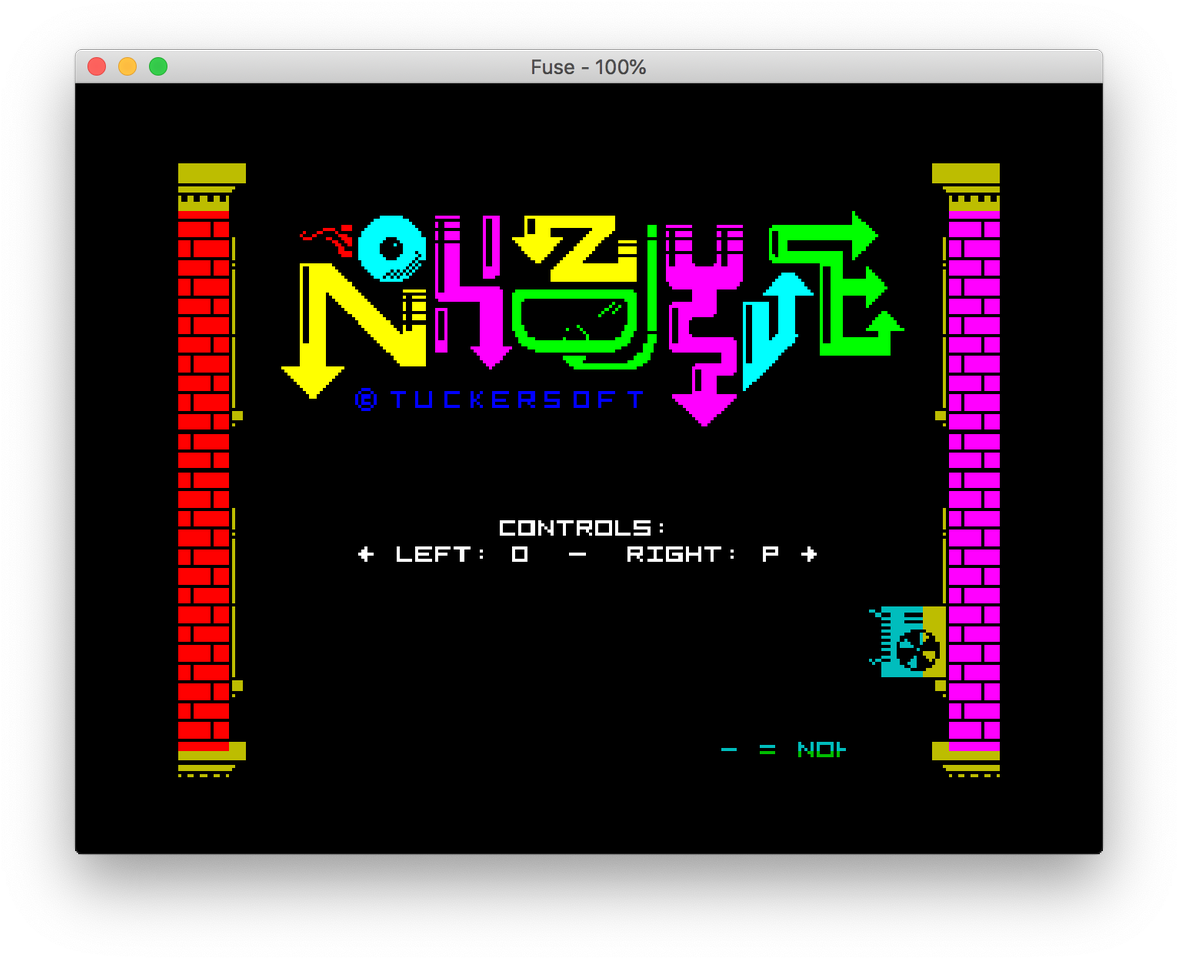Screen dimensions: 1177x958
Task: Click the Tuckersoft copyright text
Action: click(x=502, y=400)
